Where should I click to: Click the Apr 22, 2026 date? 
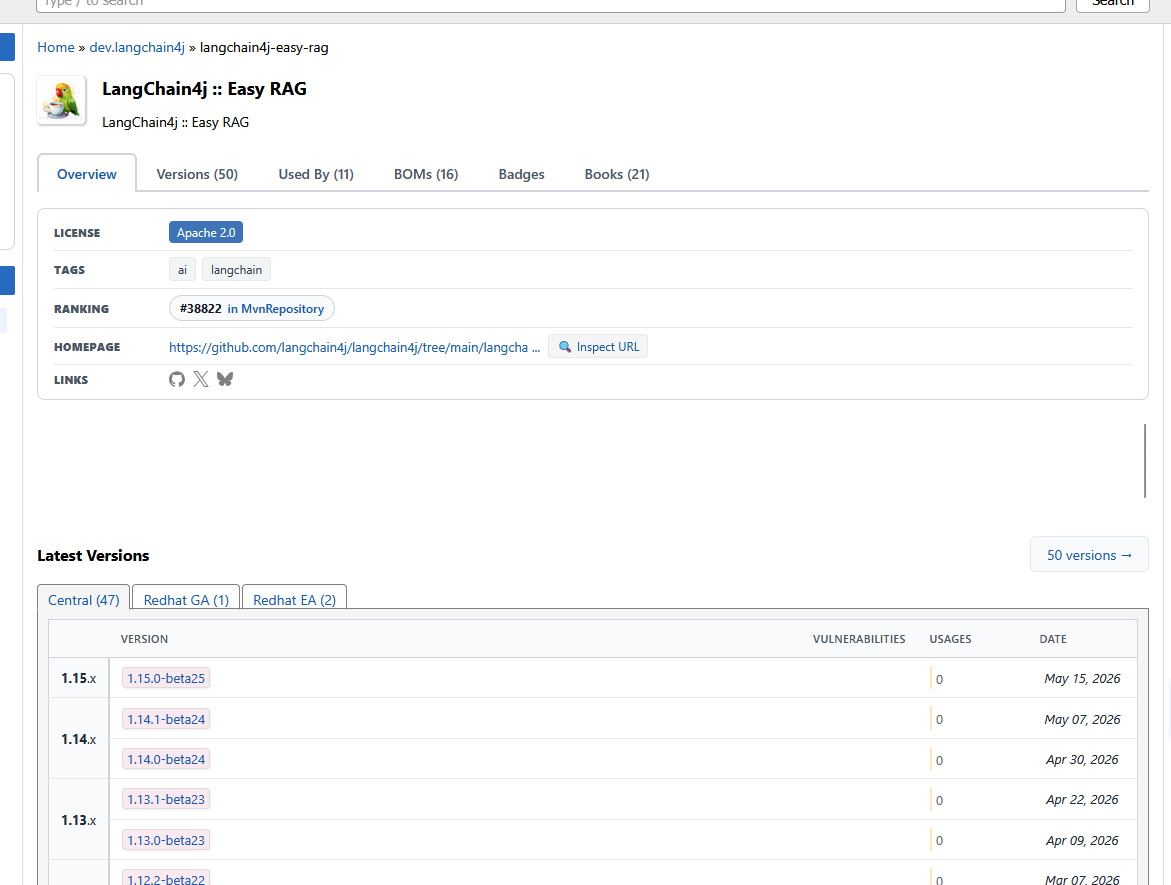1082,800
